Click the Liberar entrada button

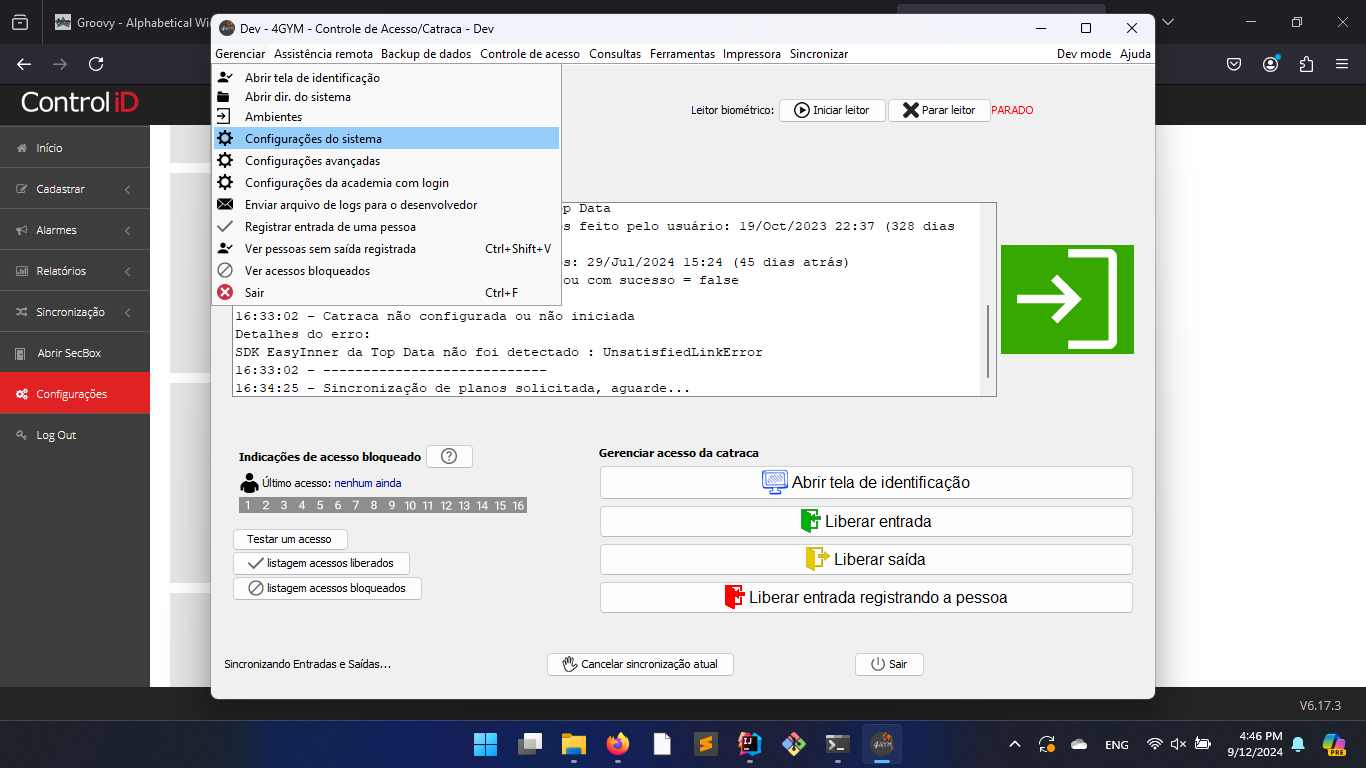(866, 521)
